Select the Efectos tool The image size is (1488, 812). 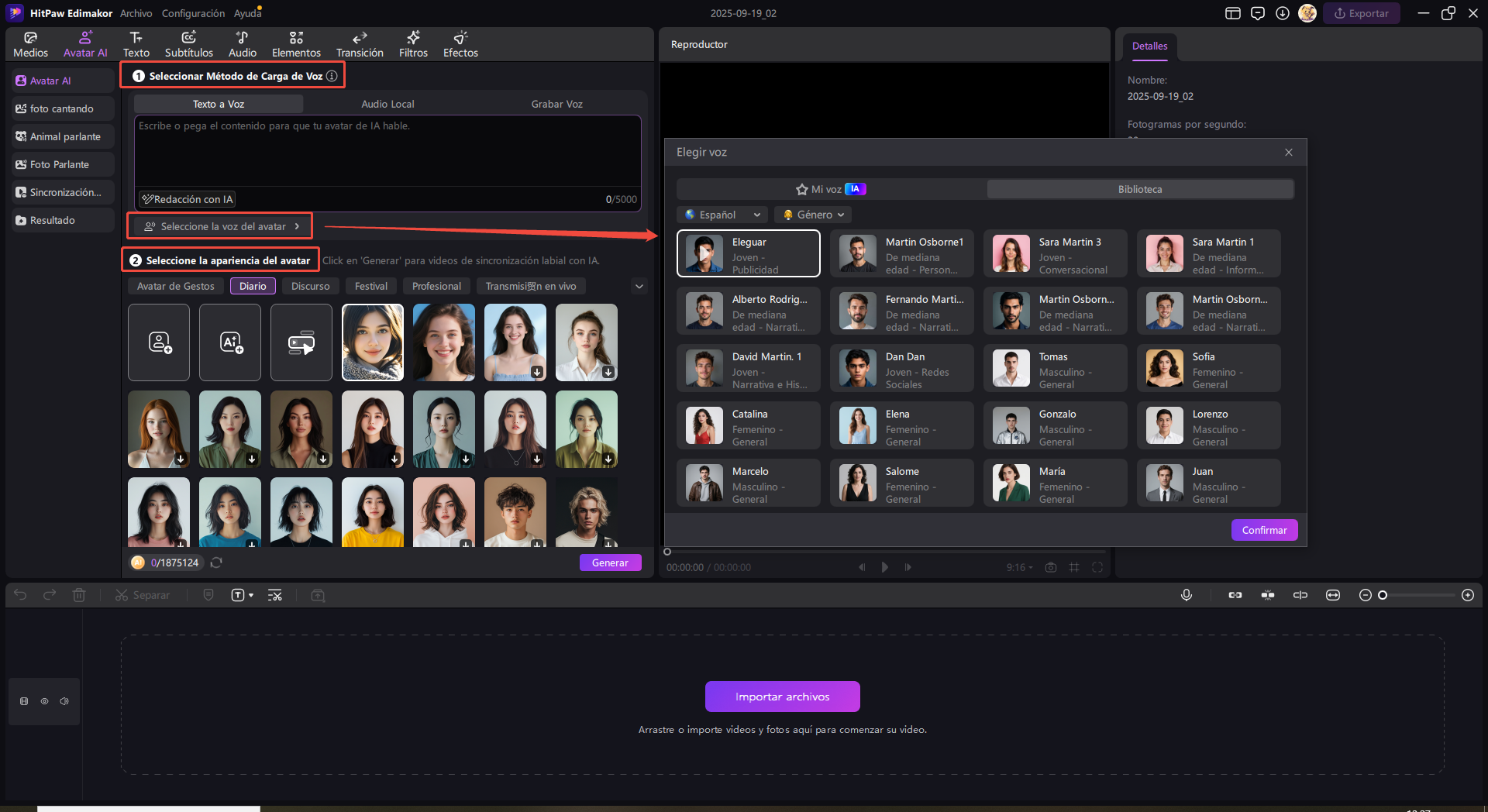(460, 44)
